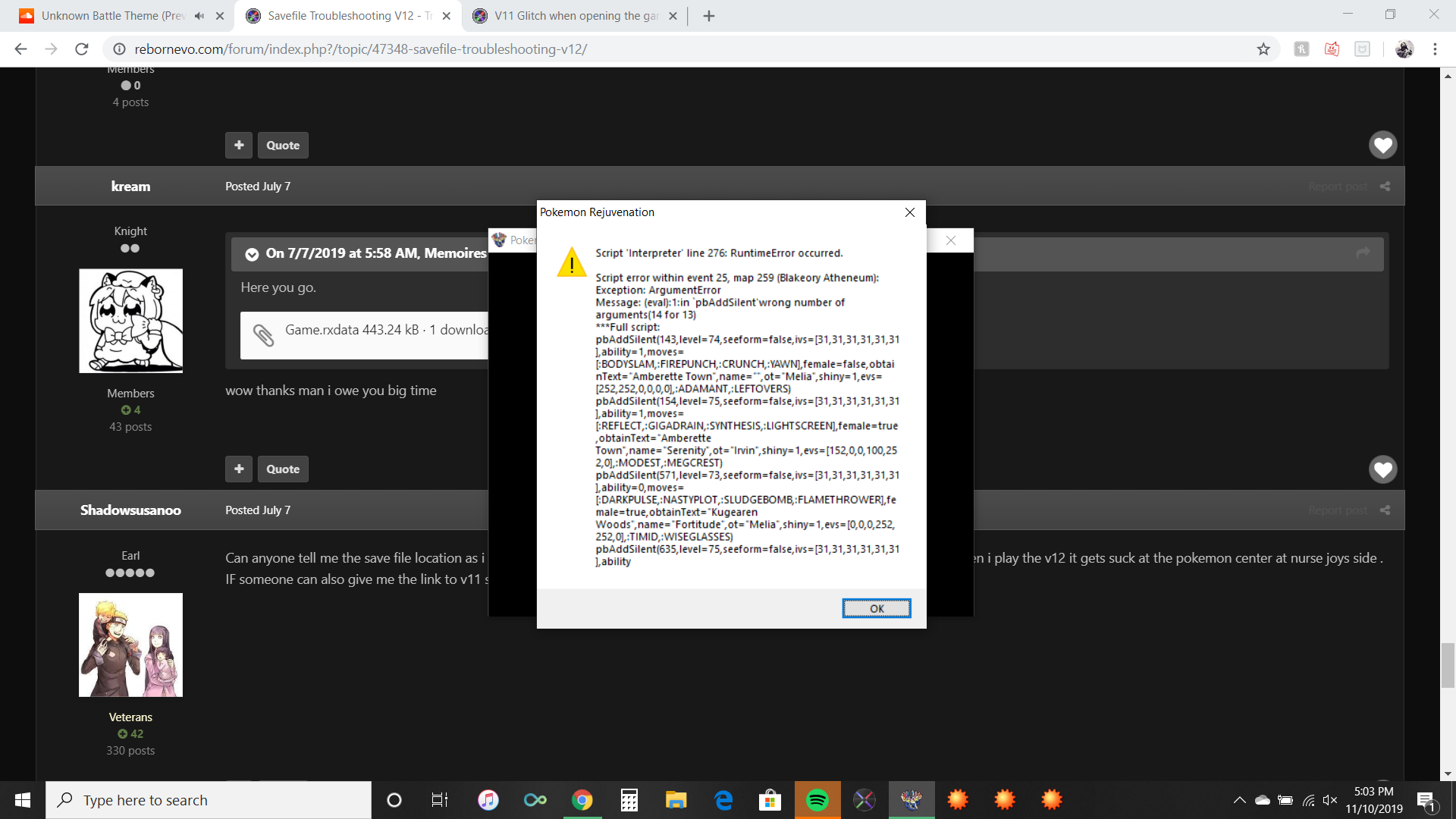Like kream's post with heart icon
This screenshot has height=819, width=1456.
point(1382,469)
